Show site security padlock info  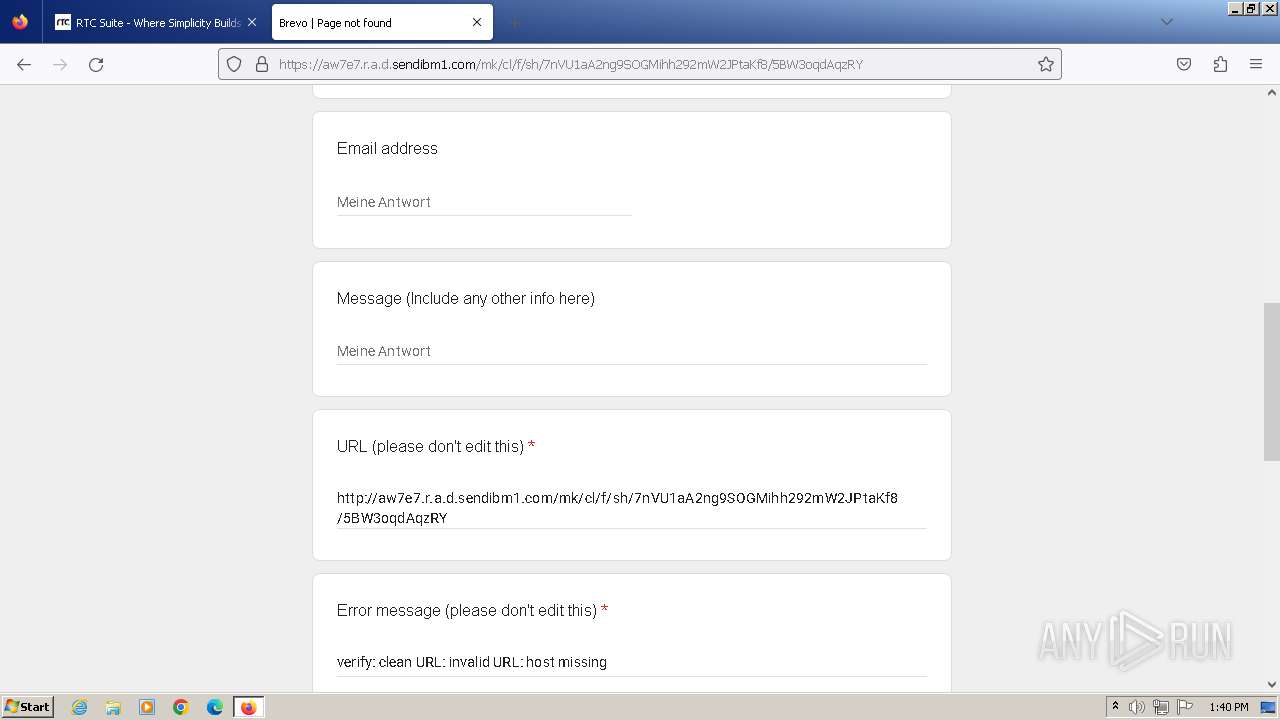262,64
